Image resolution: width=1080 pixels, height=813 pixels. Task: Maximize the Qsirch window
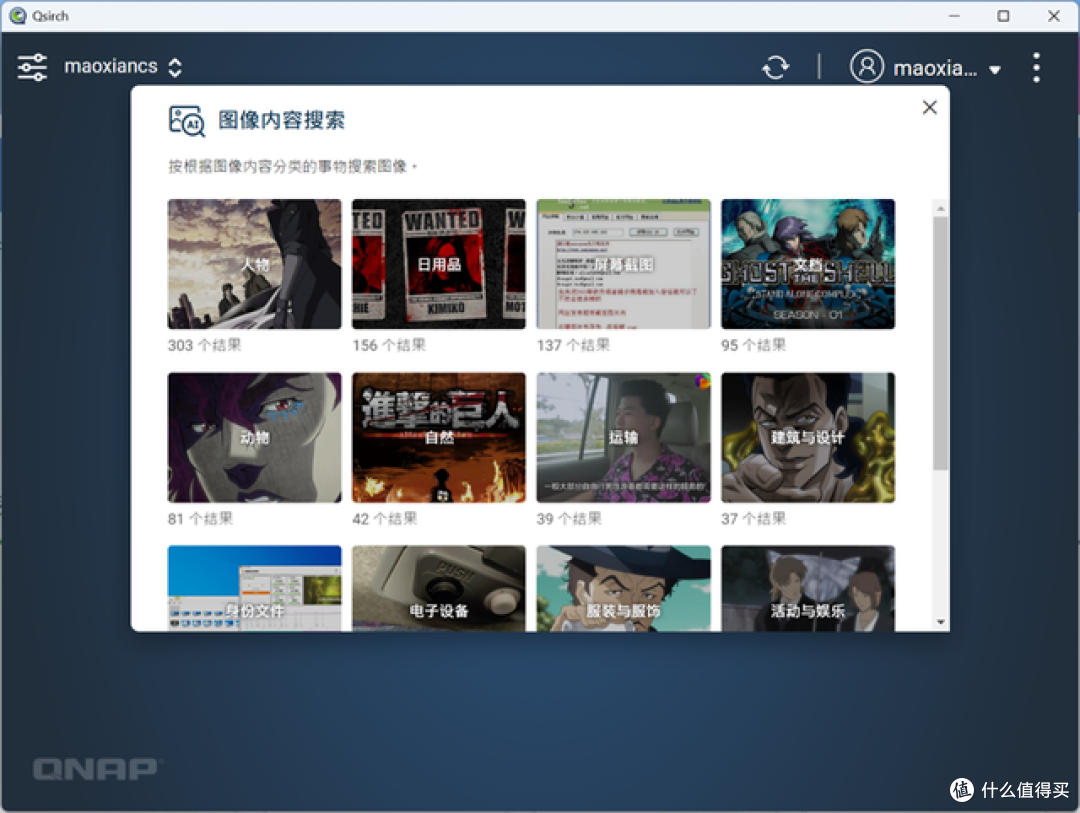click(x=1004, y=16)
